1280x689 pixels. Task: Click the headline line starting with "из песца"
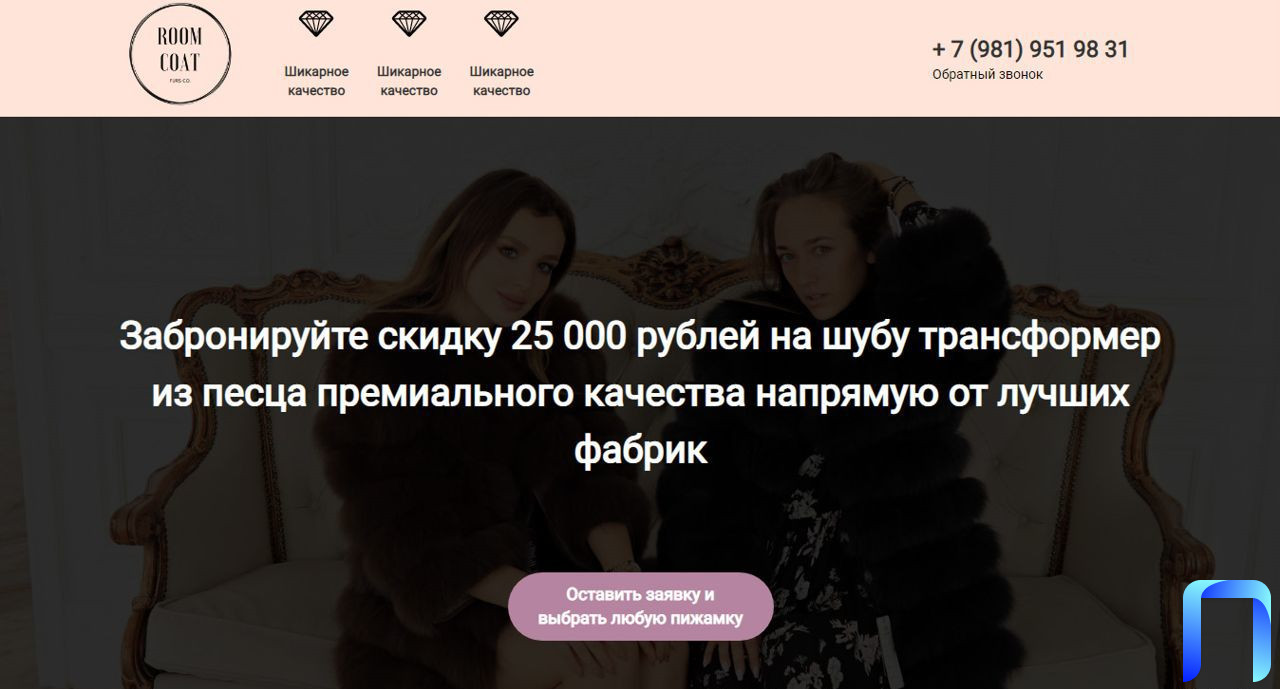tap(640, 394)
